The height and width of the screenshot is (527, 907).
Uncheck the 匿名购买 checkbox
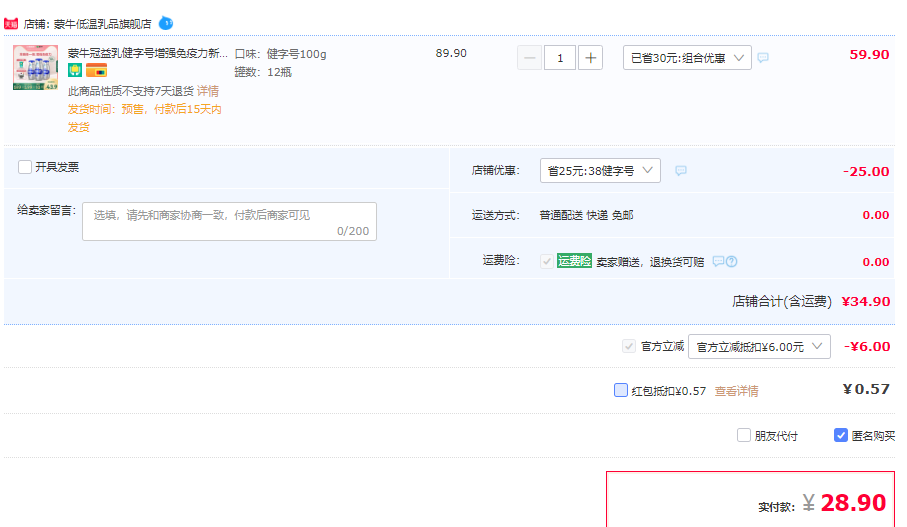pos(841,436)
